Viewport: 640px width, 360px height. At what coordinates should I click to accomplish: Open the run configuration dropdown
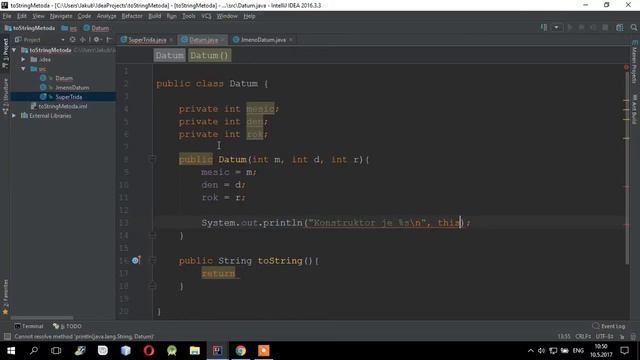[556, 27]
